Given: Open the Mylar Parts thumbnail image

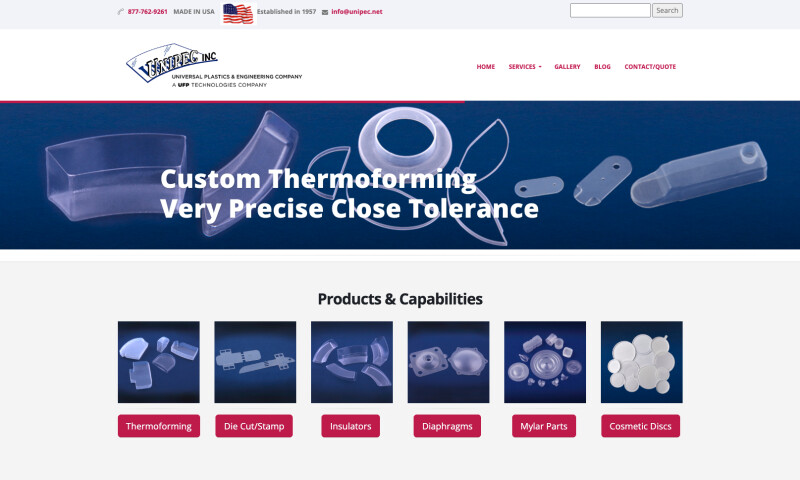Looking at the screenshot, I should pos(545,362).
